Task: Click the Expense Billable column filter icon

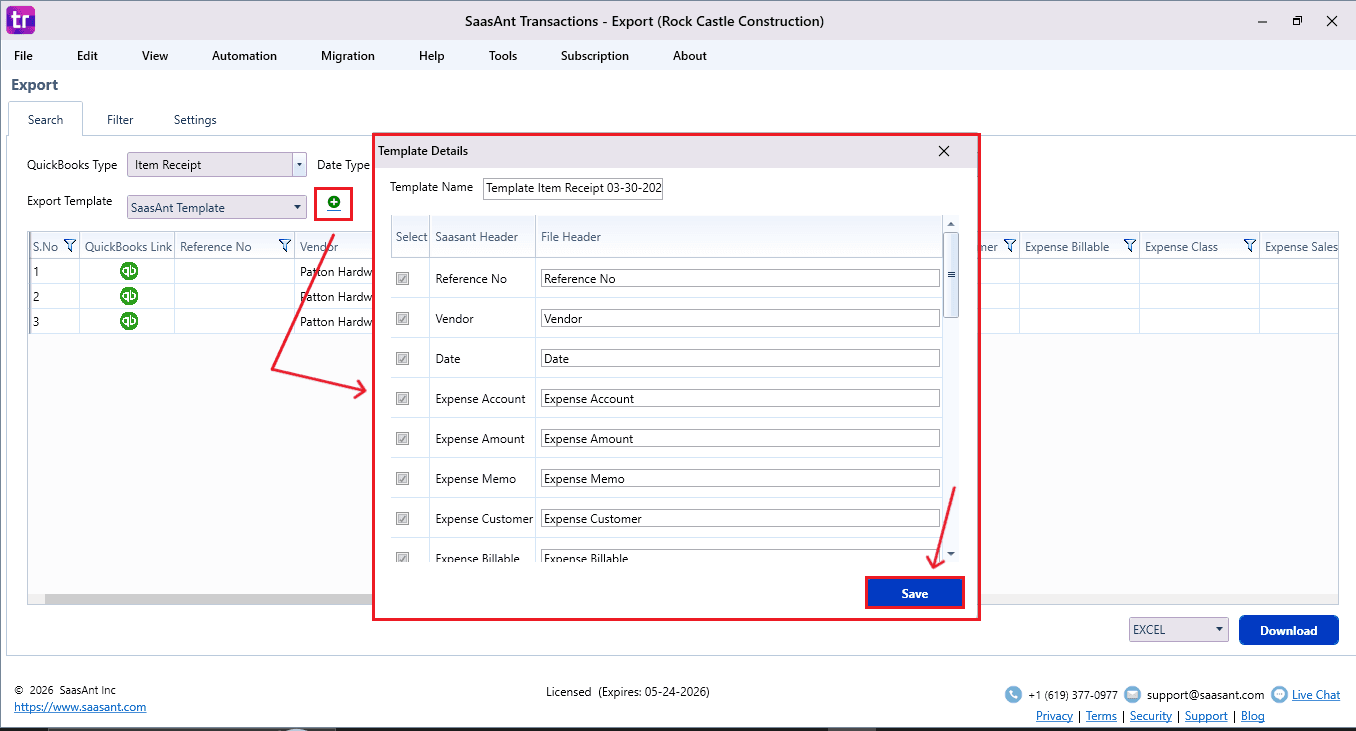Action: [x=1129, y=246]
